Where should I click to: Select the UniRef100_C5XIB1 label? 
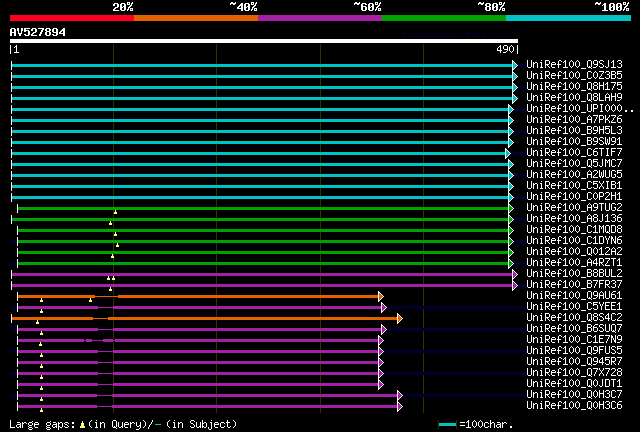click(x=574, y=186)
